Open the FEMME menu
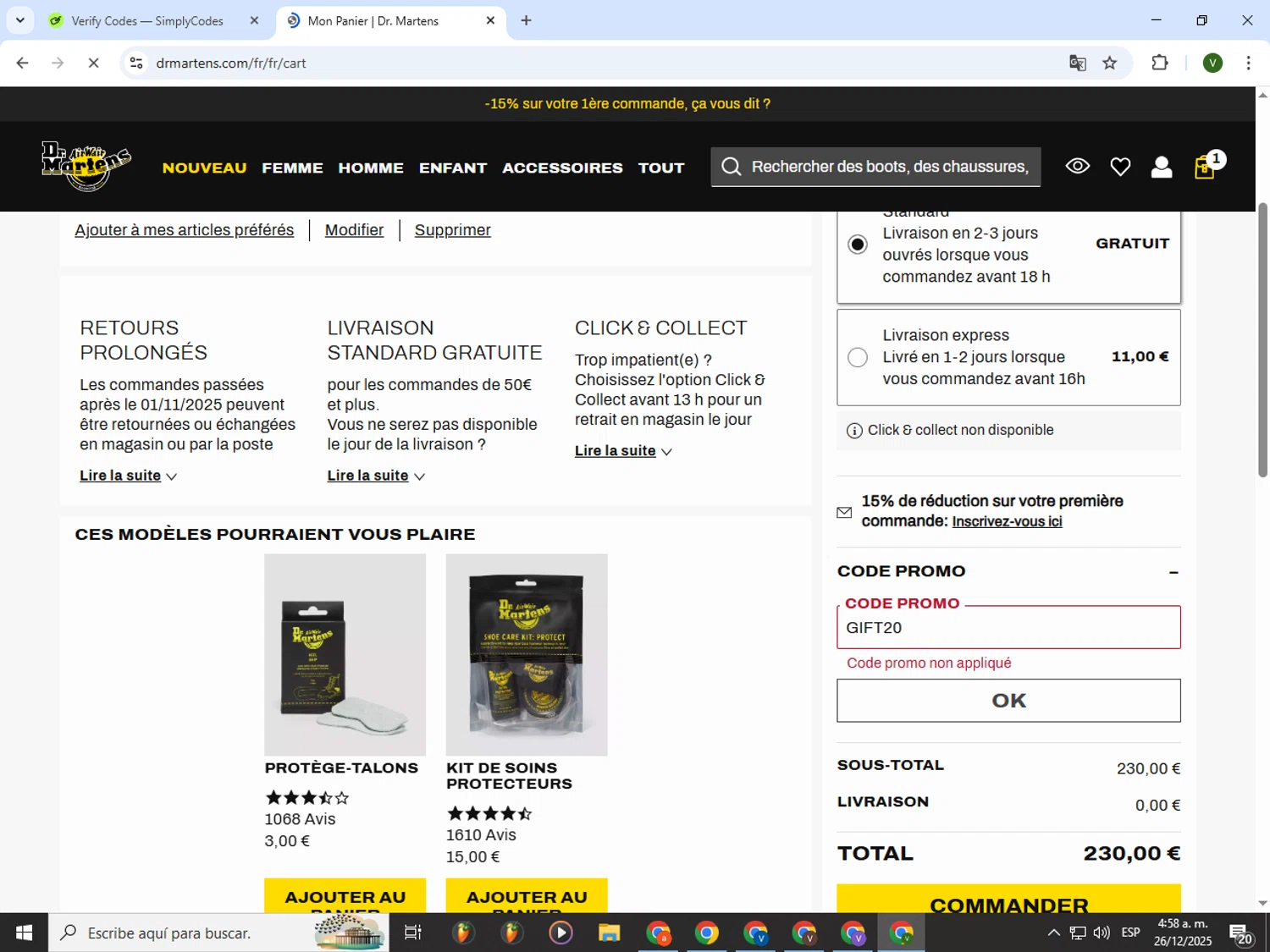1270x952 pixels. (292, 168)
